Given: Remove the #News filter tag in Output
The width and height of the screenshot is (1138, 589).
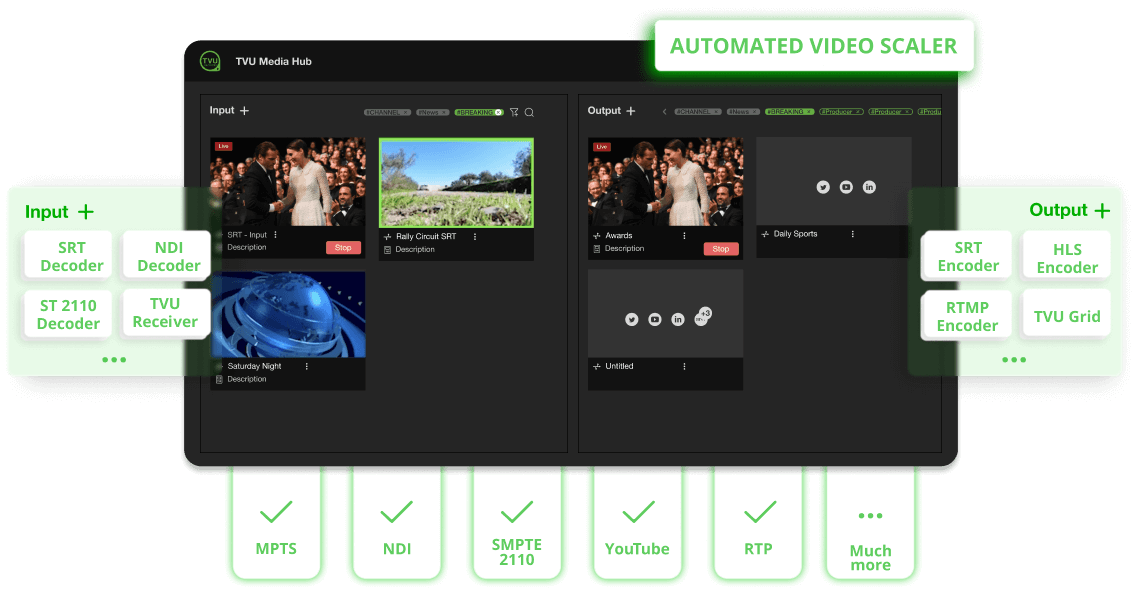Looking at the screenshot, I should pos(755,112).
